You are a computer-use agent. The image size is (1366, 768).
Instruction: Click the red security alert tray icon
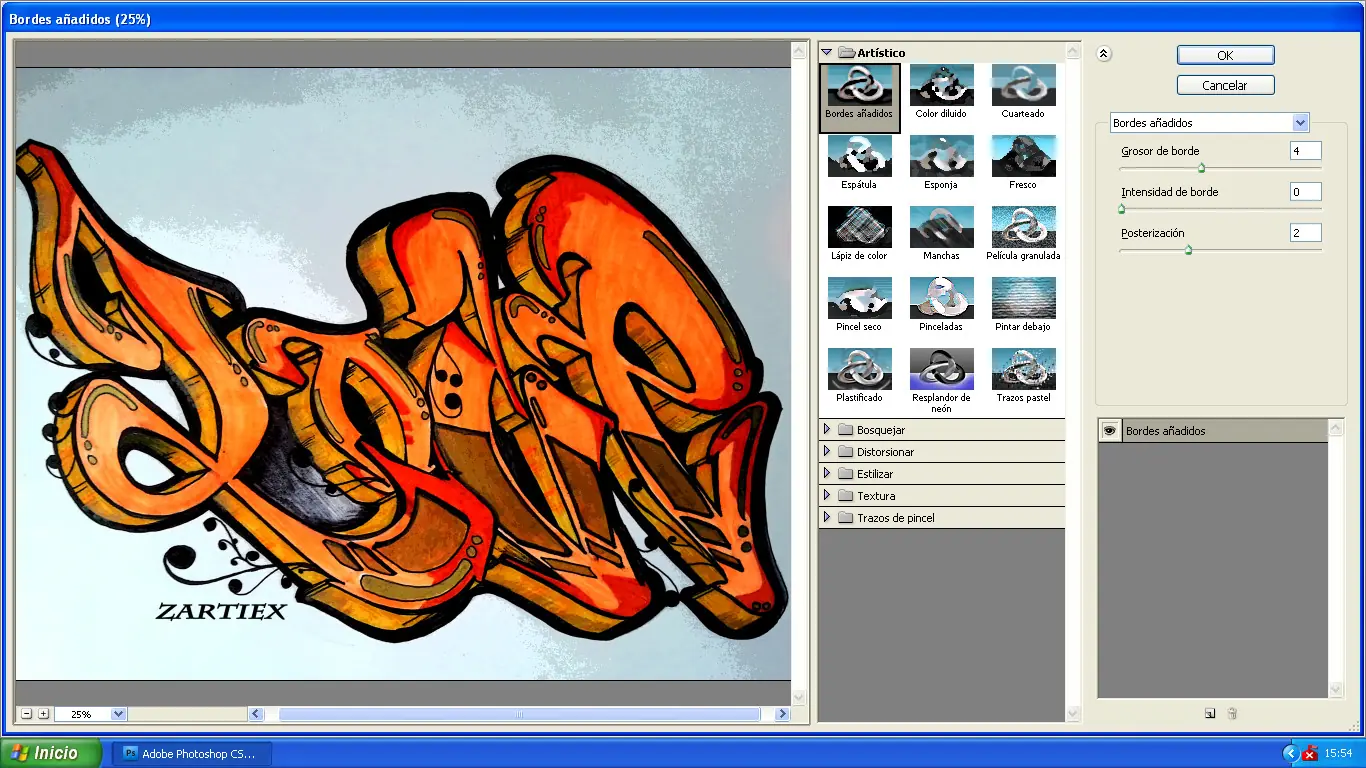click(1309, 754)
